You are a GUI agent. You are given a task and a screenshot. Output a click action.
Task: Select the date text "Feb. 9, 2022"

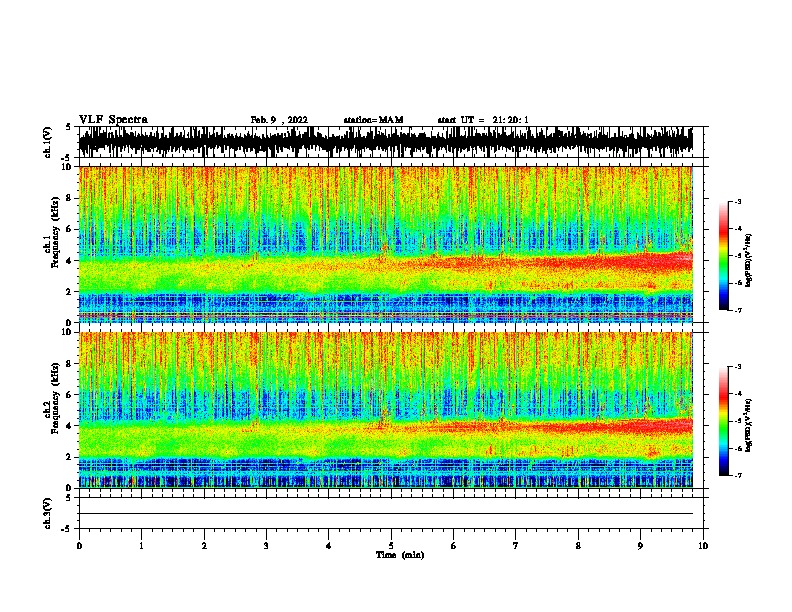pyautogui.click(x=279, y=120)
